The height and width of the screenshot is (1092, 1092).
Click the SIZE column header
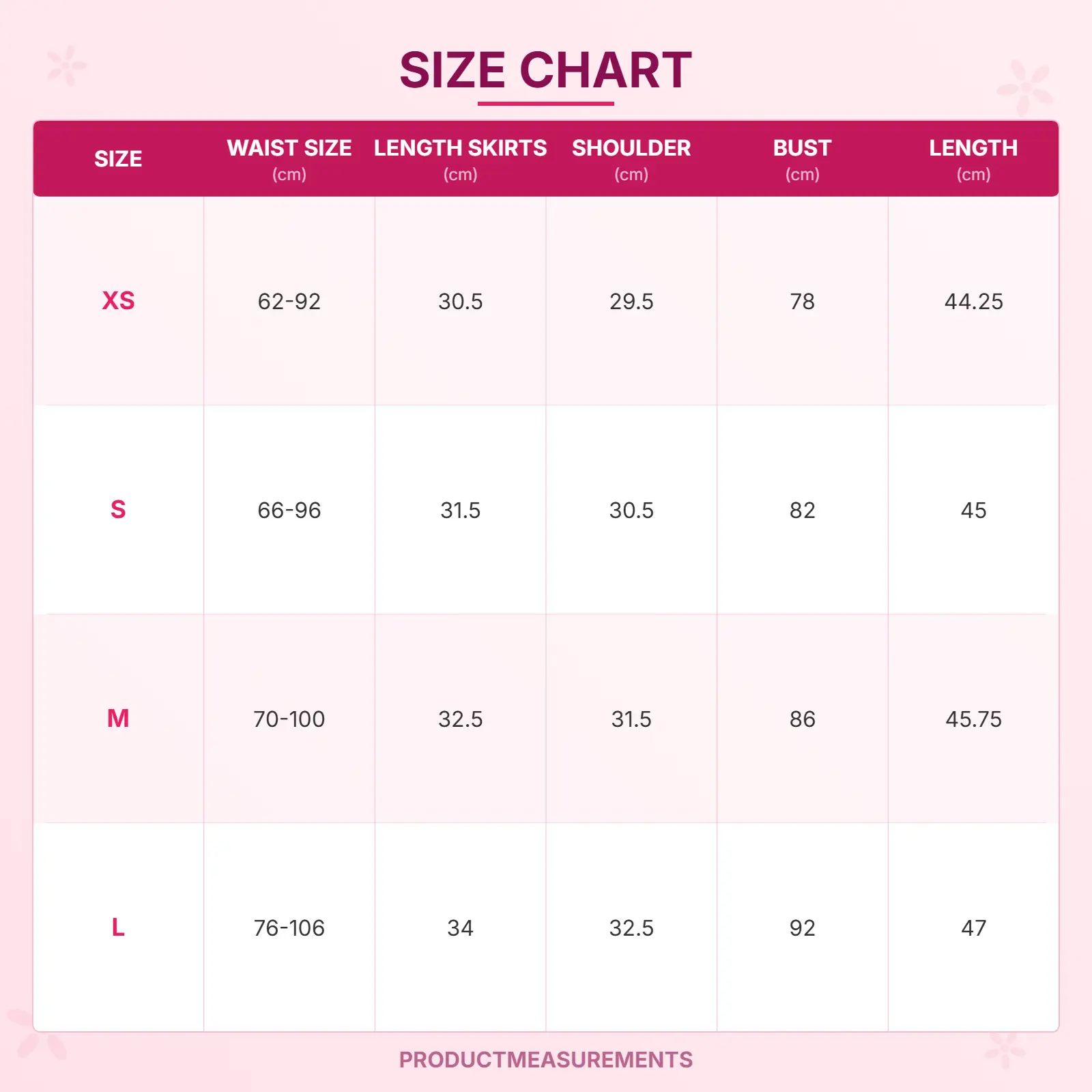pos(118,159)
